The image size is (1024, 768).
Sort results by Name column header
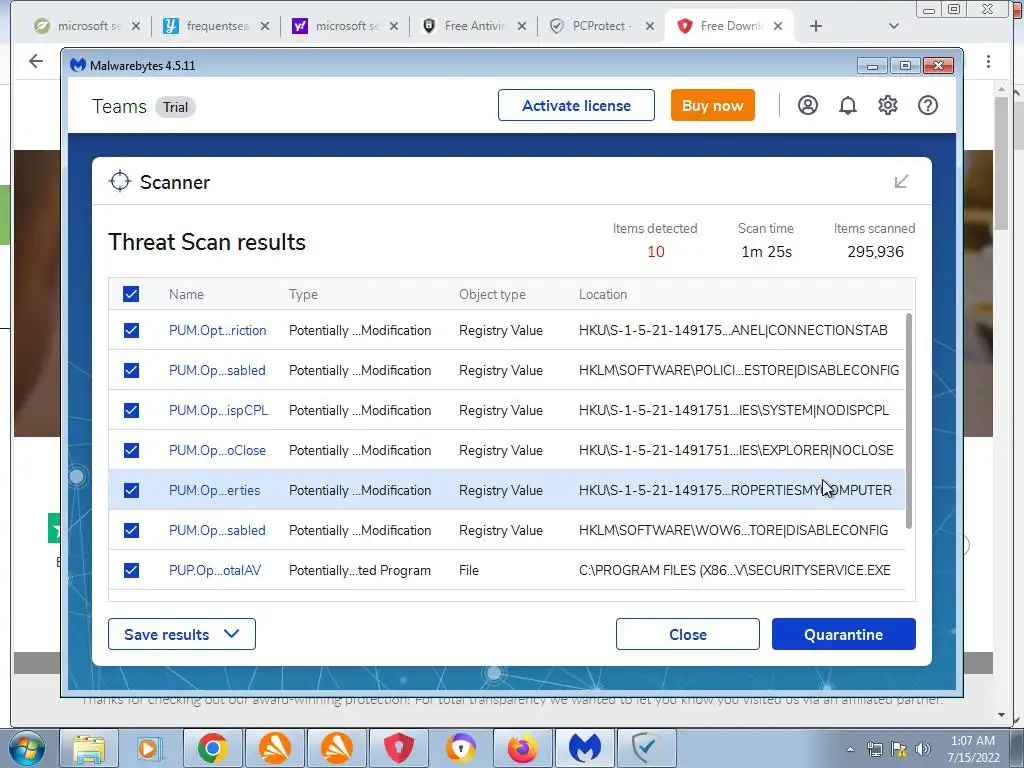pos(186,295)
